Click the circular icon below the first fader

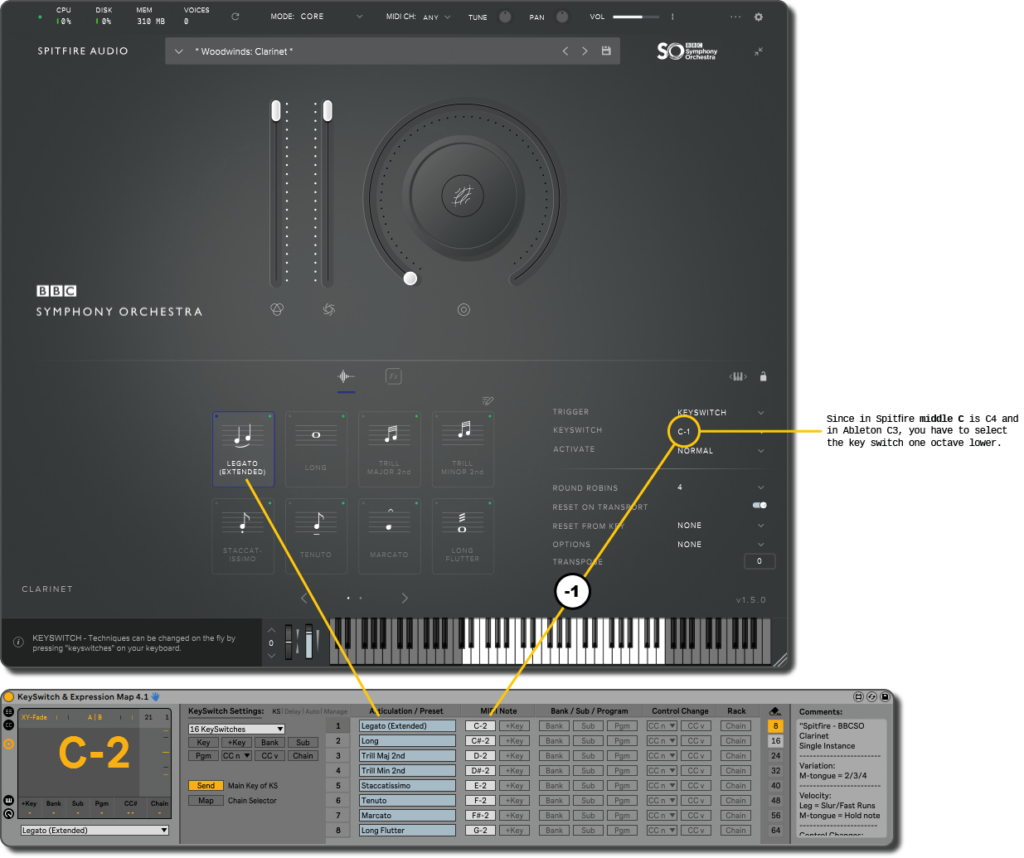coord(277,310)
